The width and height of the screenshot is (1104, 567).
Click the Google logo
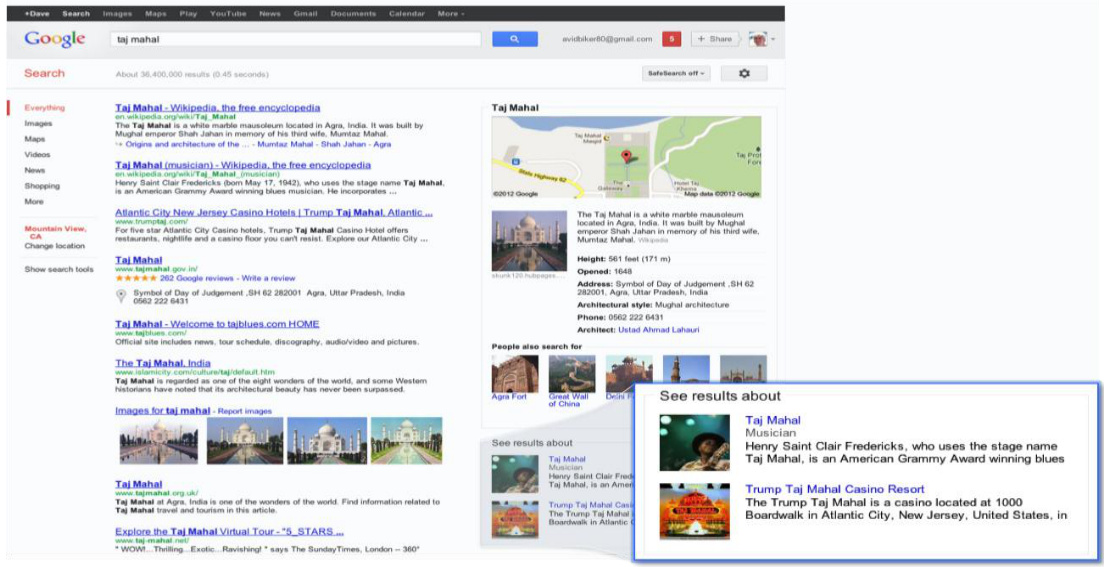pyautogui.click(x=55, y=39)
